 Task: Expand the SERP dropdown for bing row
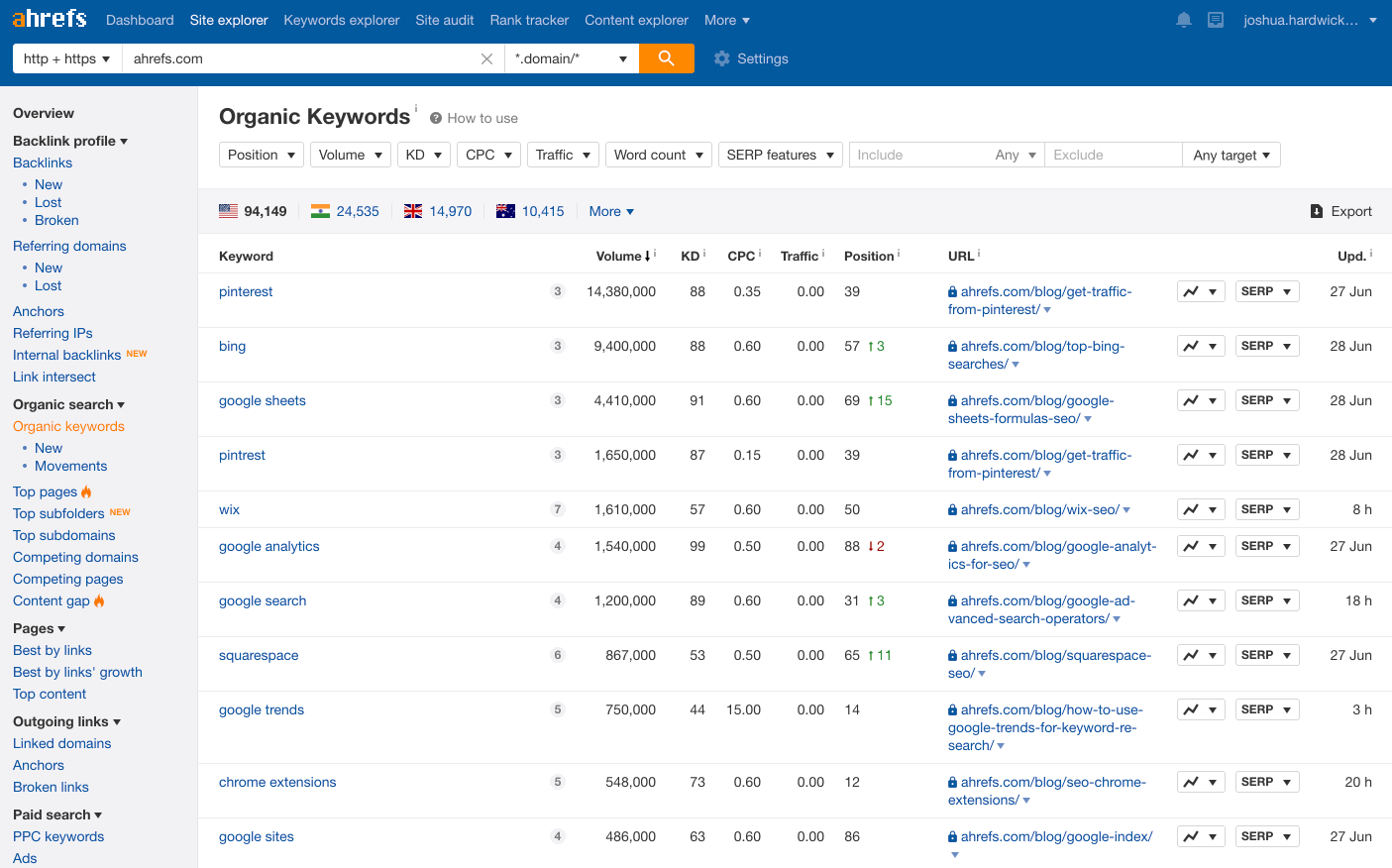[1266, 346]
